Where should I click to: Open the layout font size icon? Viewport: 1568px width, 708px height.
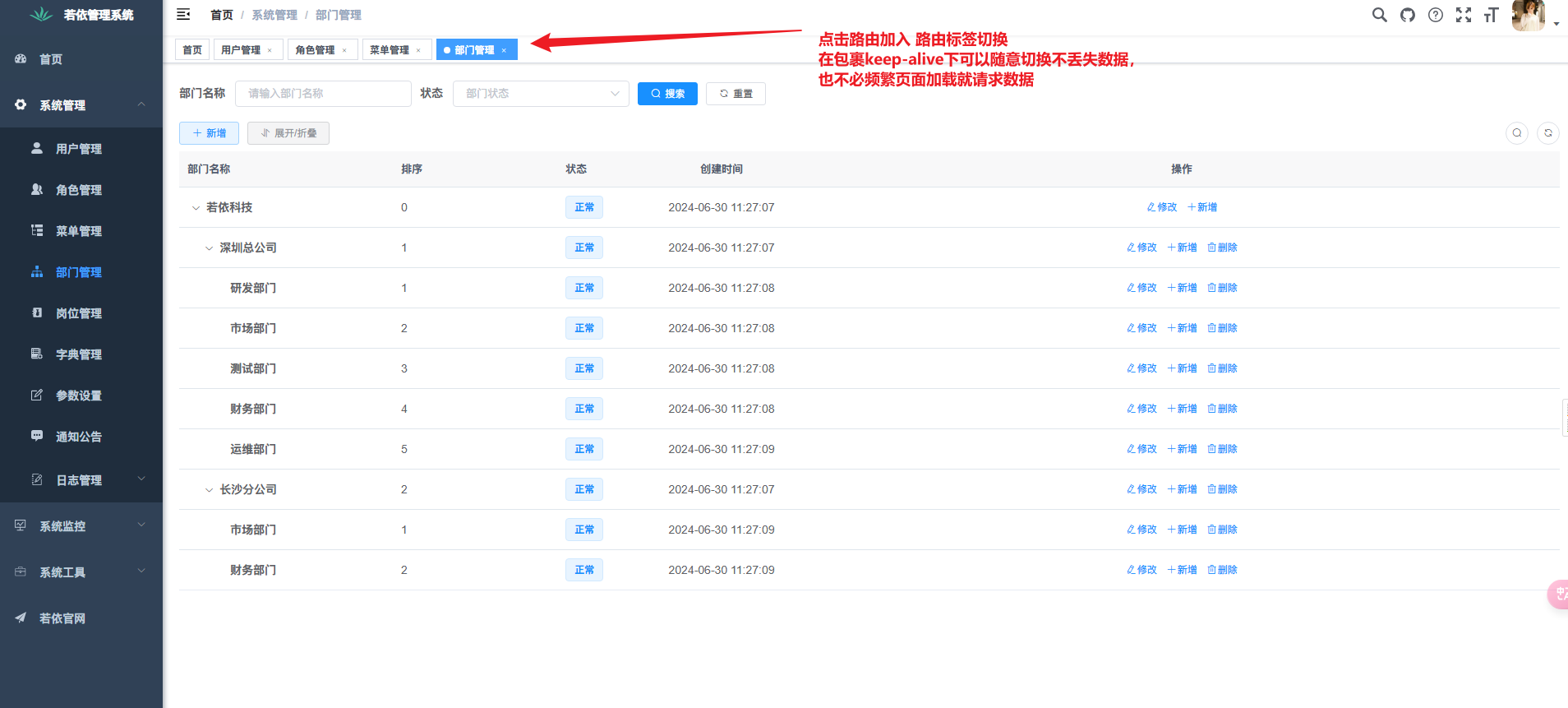pos(1491,15)
